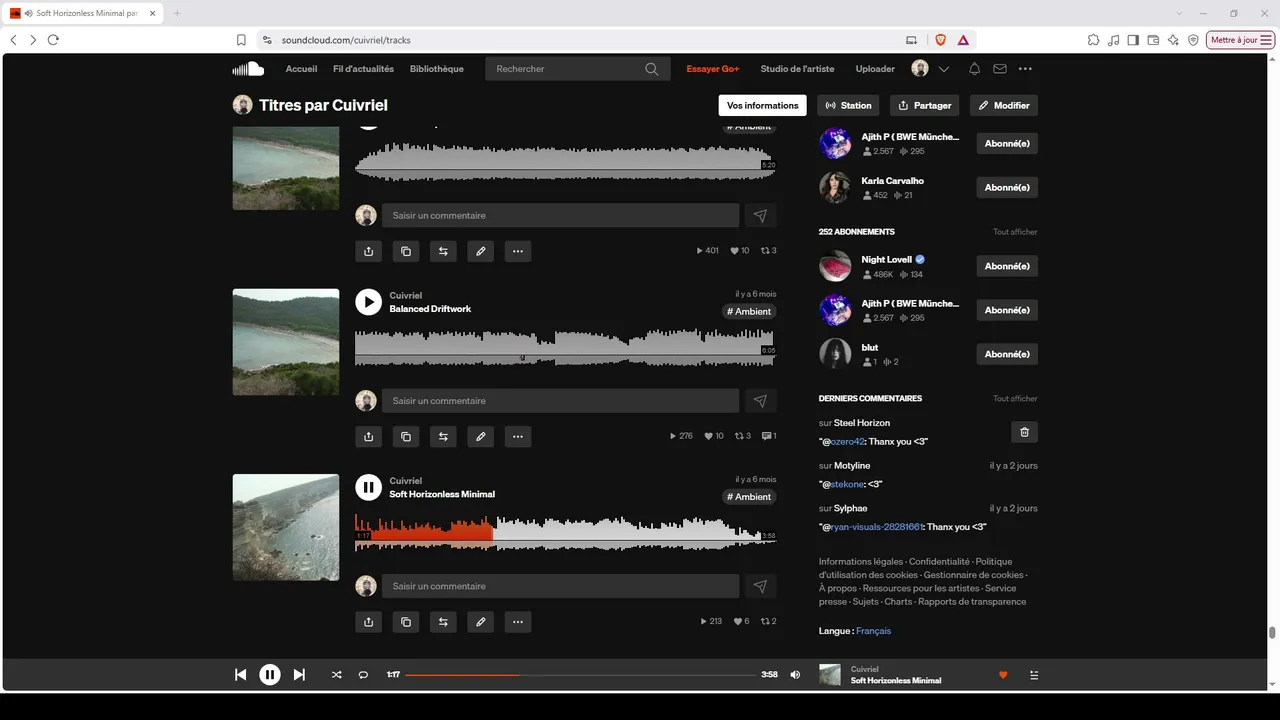Open Balanced Driftwork cover artwork

pyautogui.click(x=286, y=342)
